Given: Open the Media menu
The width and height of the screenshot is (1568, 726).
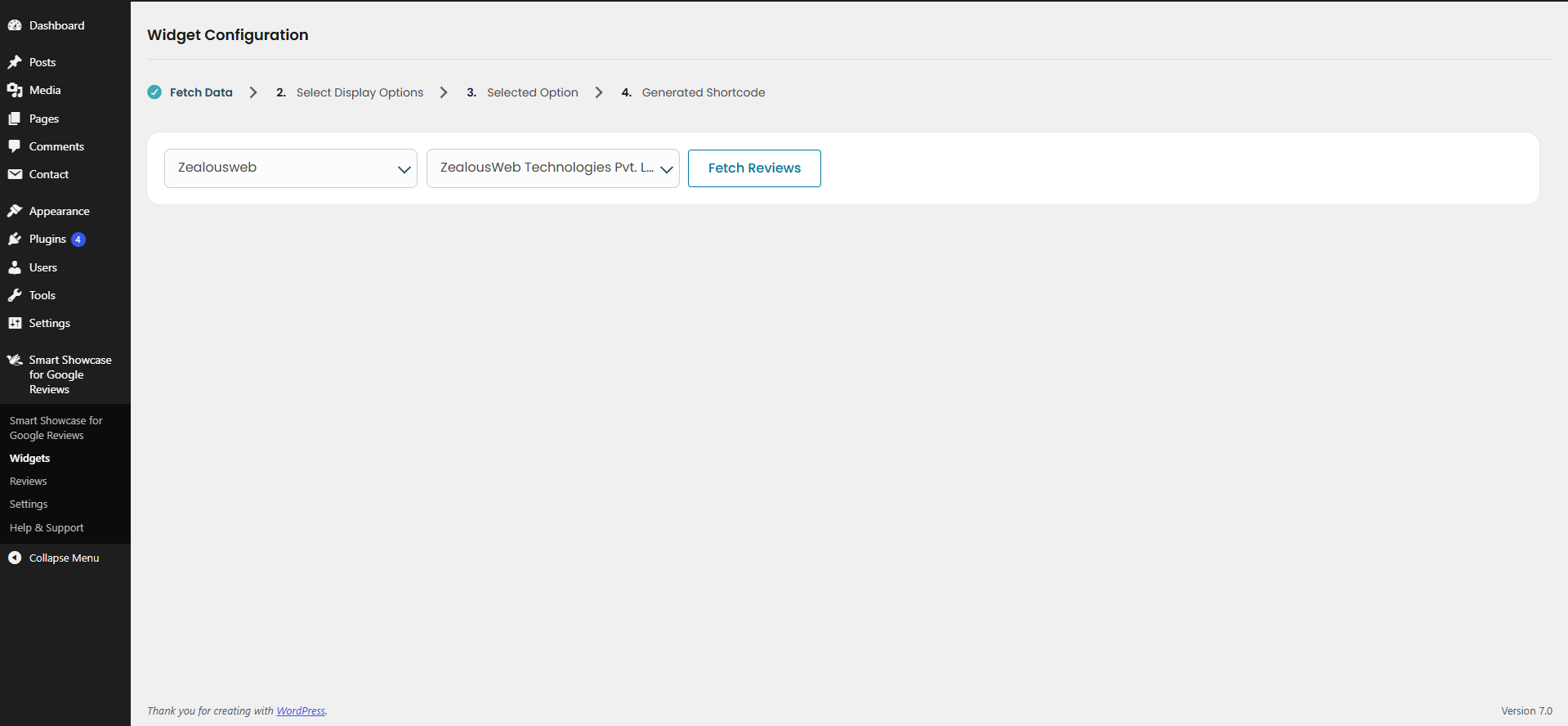Looking at the screenshot, I should [x=65, y=90].
